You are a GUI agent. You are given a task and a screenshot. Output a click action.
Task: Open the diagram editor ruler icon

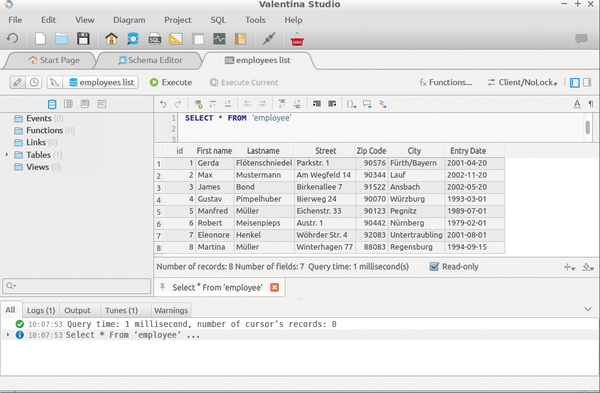(176, 39)
